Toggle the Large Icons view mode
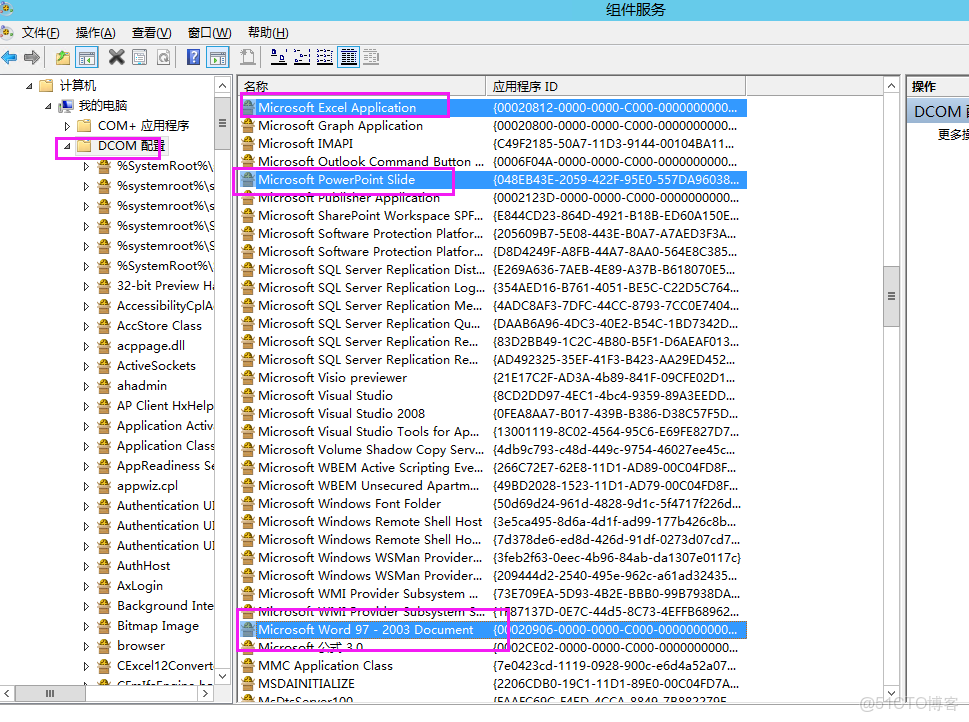This screenshot has width=969, height=722. [278, 57]
